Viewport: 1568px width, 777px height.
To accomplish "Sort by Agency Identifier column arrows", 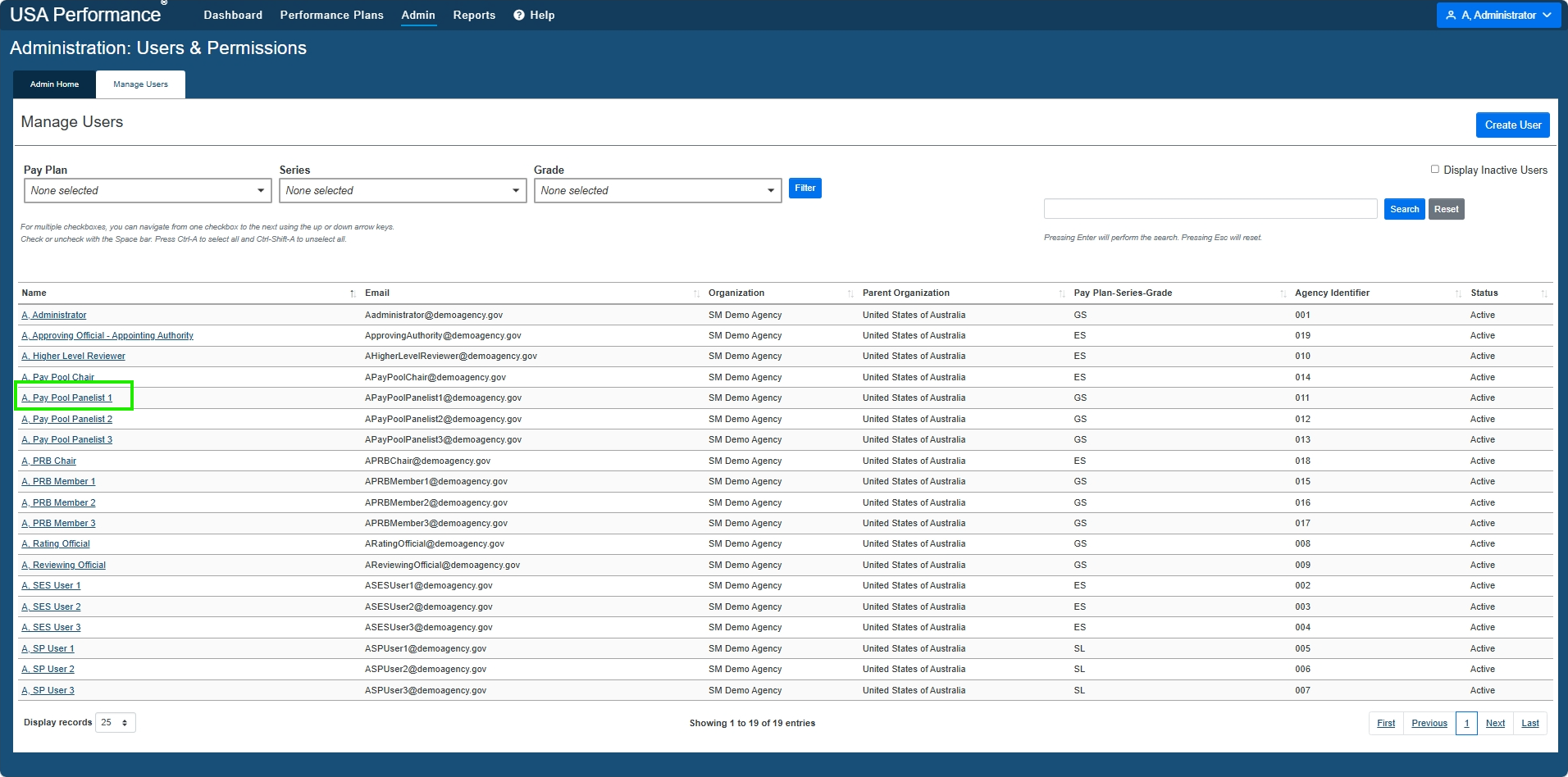I will (x=1458, y=293).
